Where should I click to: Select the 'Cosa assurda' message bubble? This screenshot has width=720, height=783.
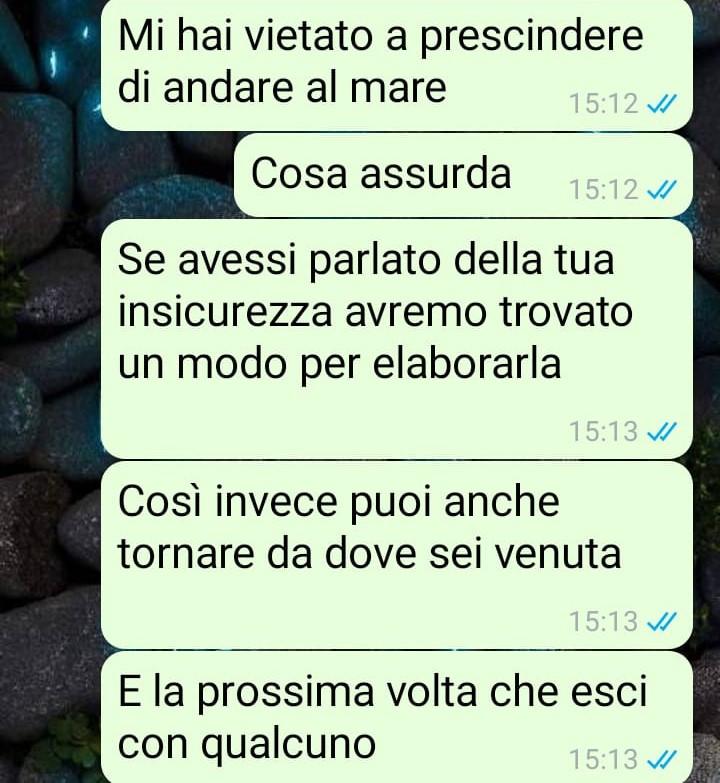coord(463,175)
